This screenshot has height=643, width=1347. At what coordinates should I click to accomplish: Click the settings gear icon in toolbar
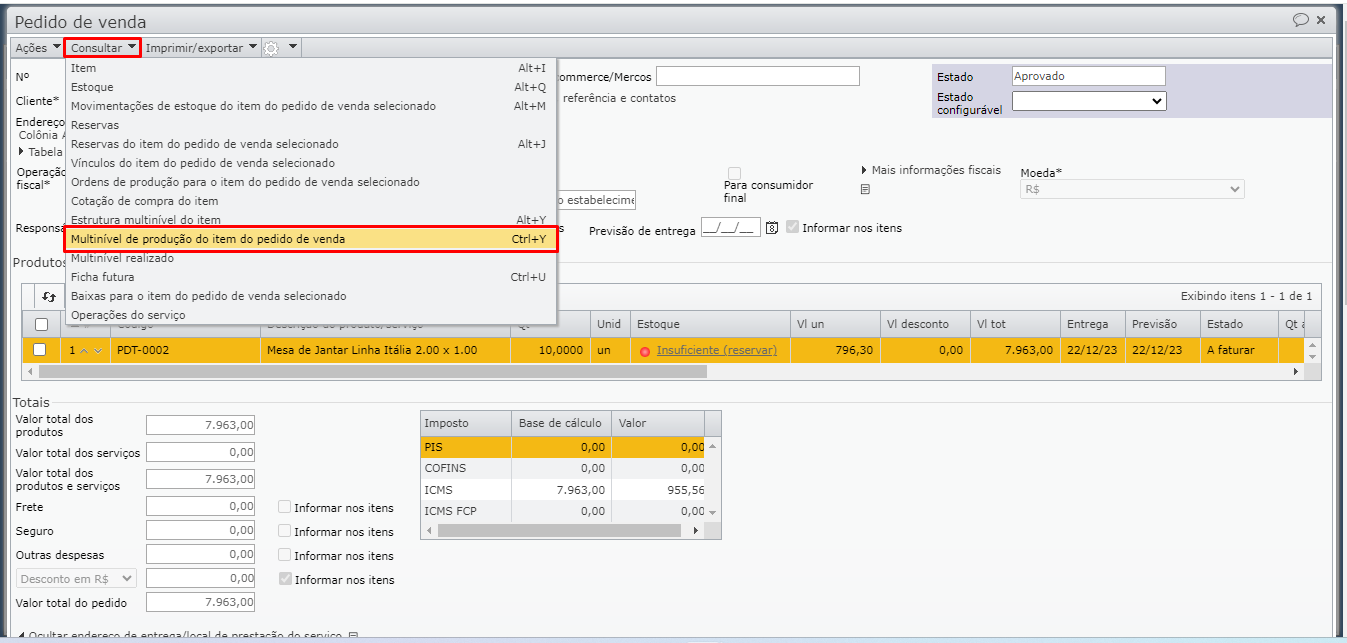(x=271, y=48)
